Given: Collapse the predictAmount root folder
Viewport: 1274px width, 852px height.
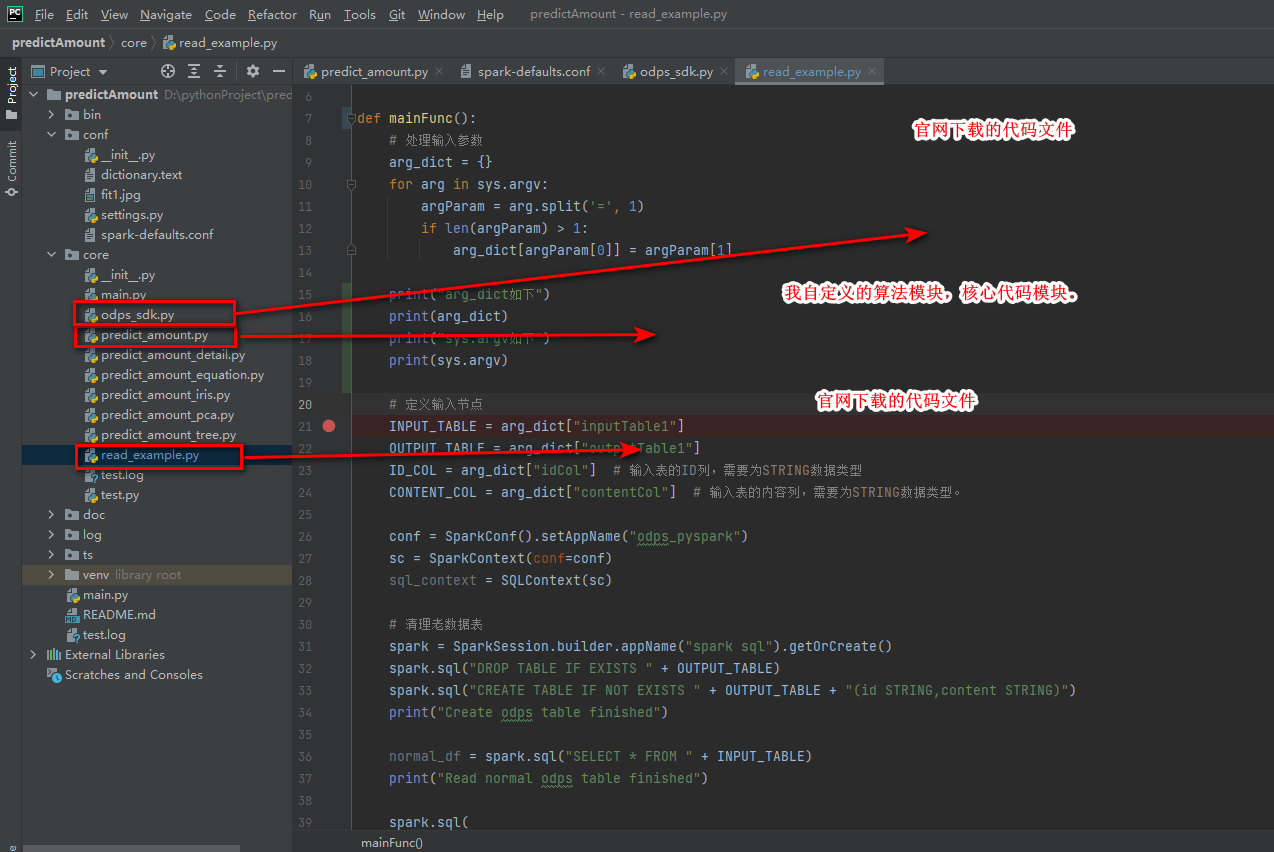Looking at the screenshot, I should (33, 95).
